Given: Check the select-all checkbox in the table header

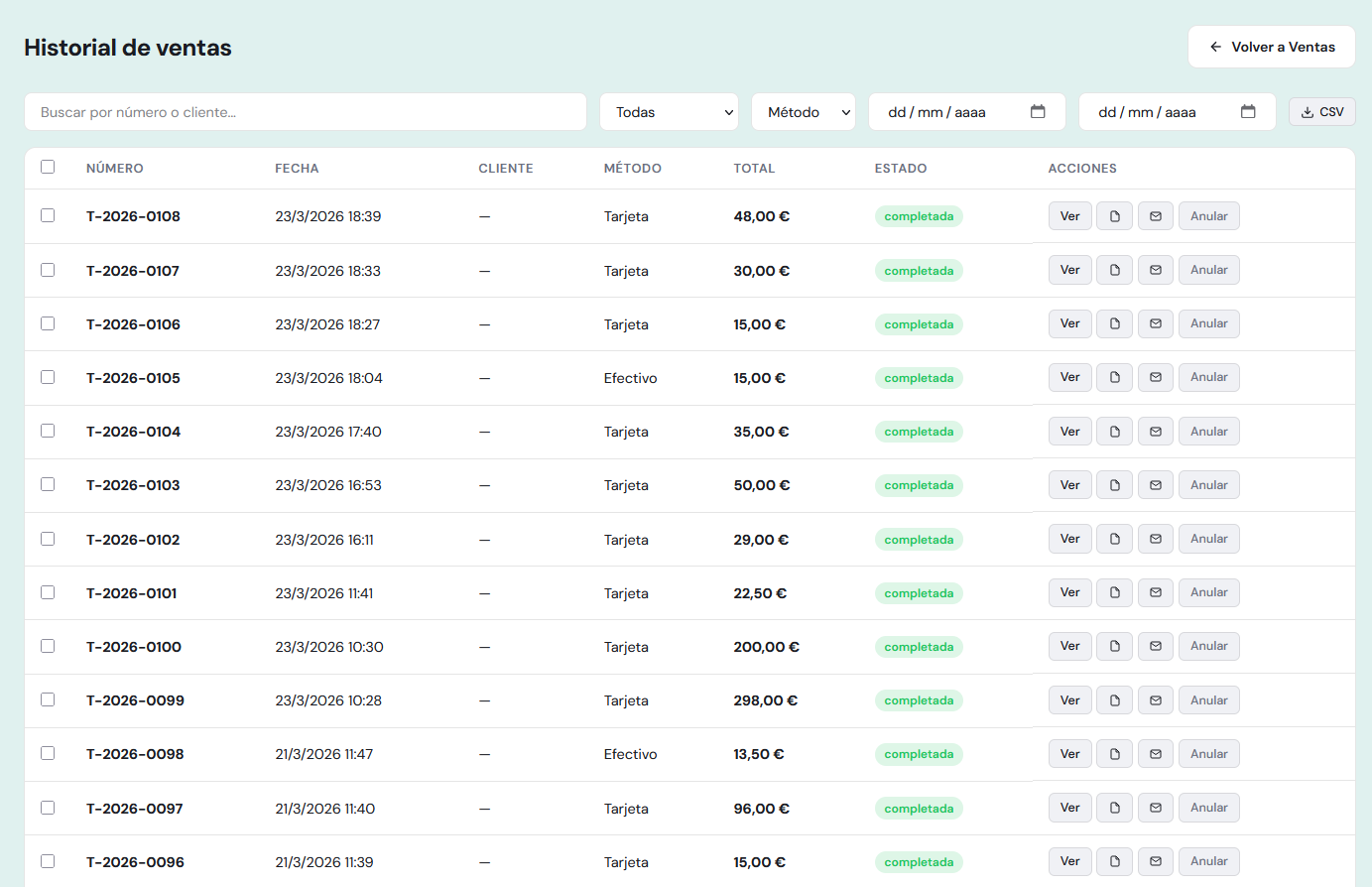Looking at the screenshot, I should [48, 167].
